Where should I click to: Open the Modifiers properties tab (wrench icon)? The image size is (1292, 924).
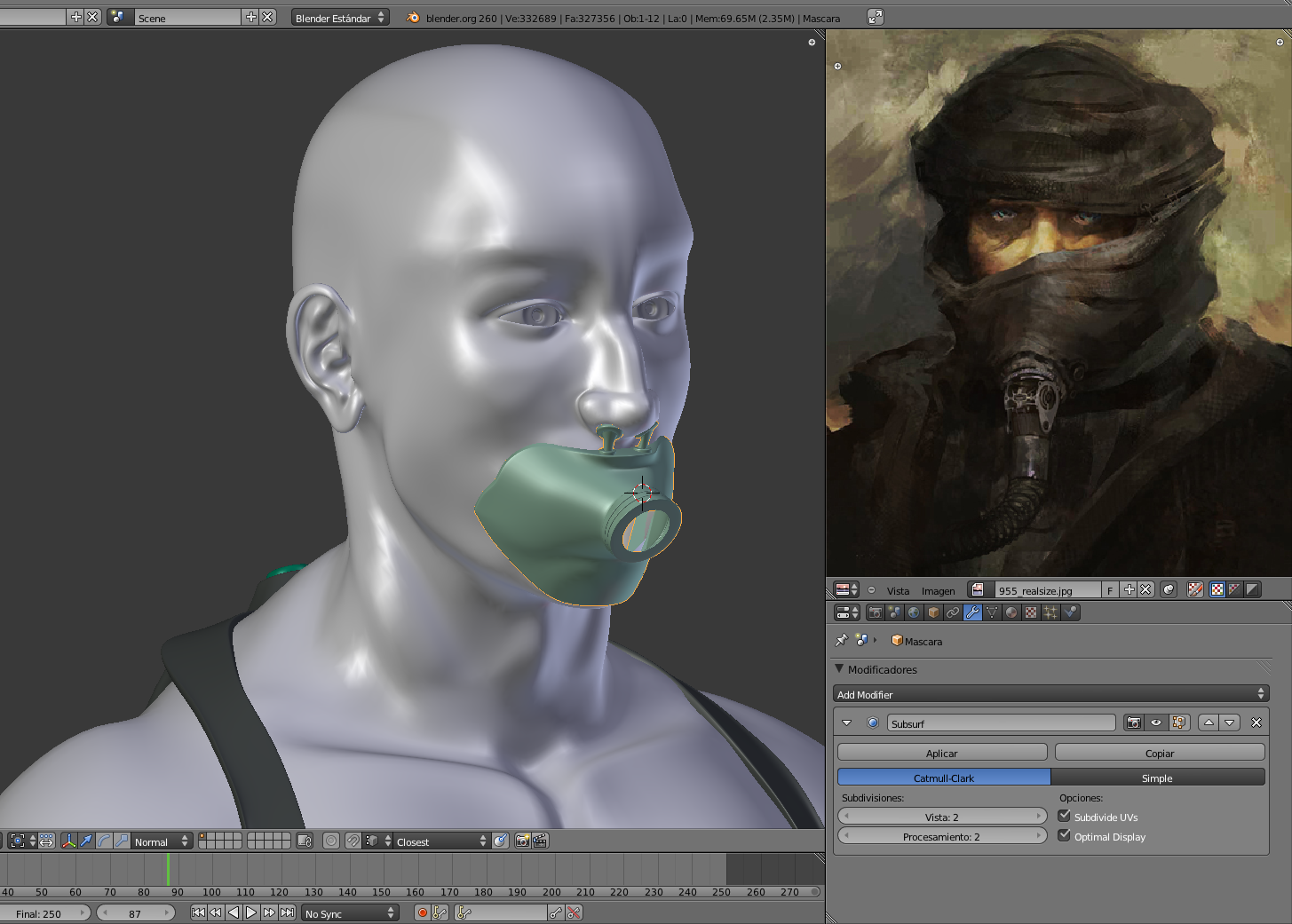coord(972,612)
